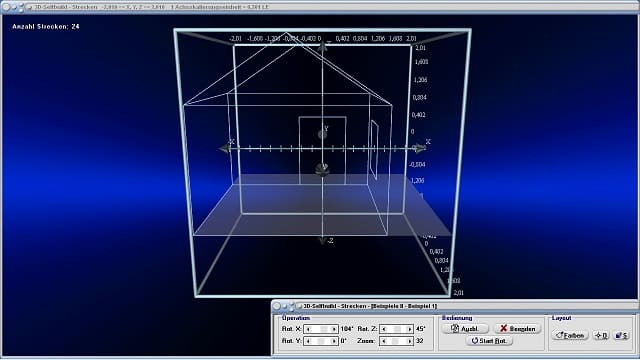Click the positive X axis arrowhead
Screen dimensions: 640x360
click(x=419, y=149)
